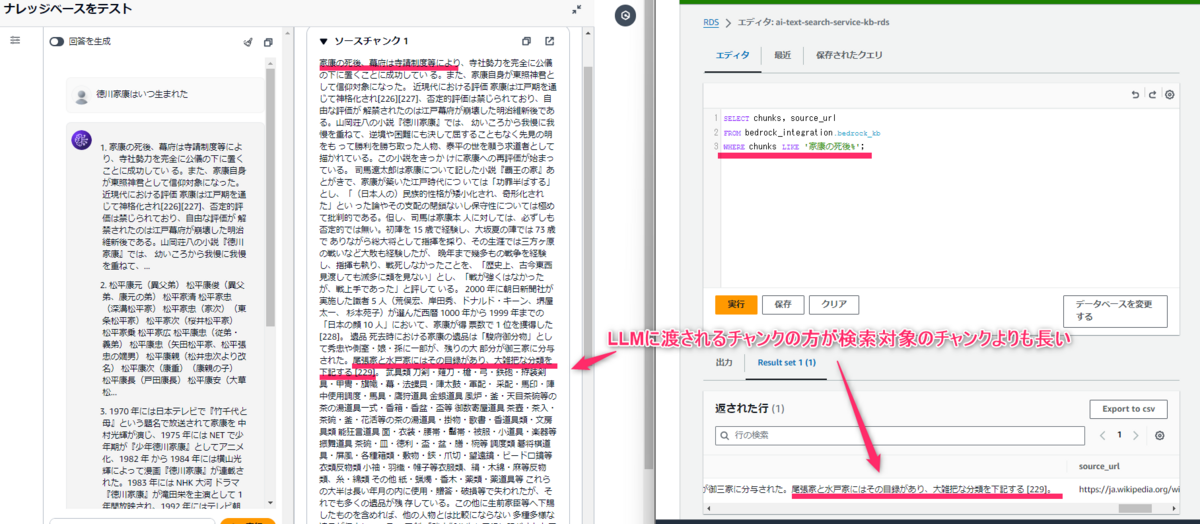Screen dimensions: 1200x524
Task: Run the query with 実行 button
Action: point(736,304)
